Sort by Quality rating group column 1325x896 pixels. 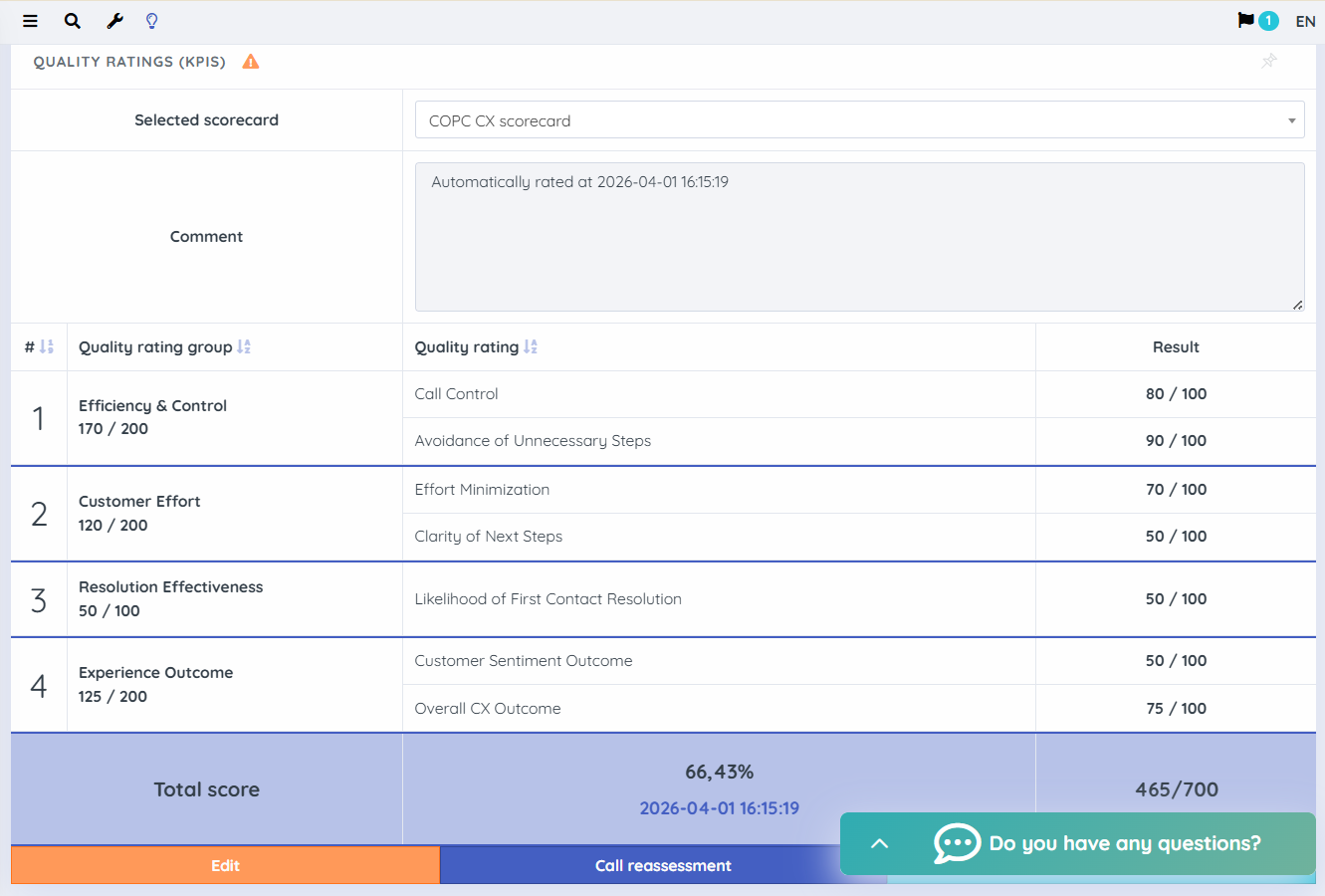244,346
